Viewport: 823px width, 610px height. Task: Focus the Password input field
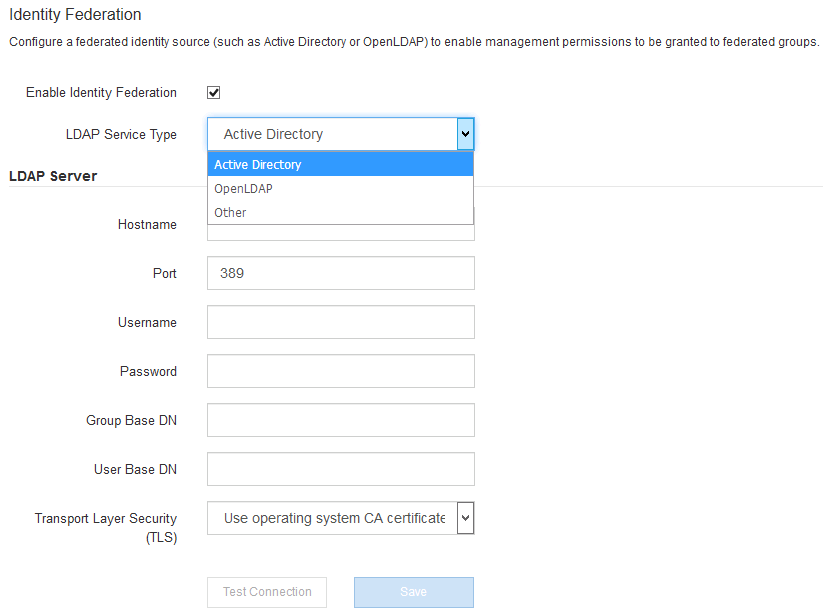click(340, 371)
